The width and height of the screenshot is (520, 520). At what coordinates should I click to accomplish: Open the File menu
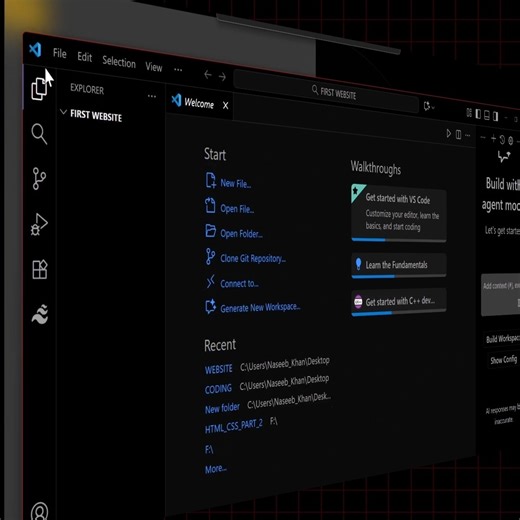[60, 53]
